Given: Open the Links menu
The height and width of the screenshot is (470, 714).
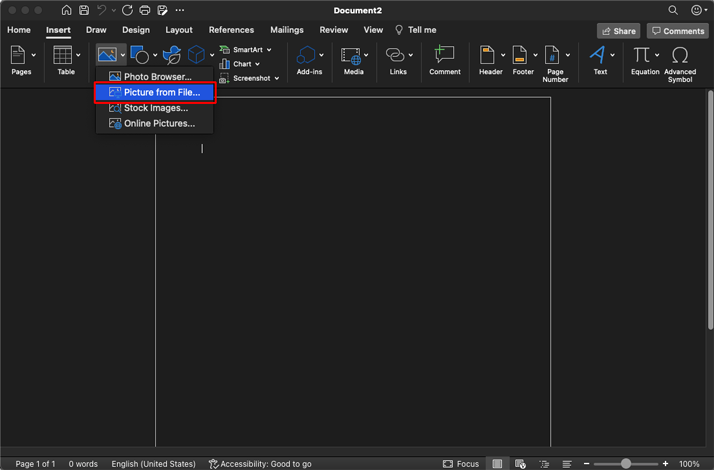Looking at the screenshot, I should (398, 61).
